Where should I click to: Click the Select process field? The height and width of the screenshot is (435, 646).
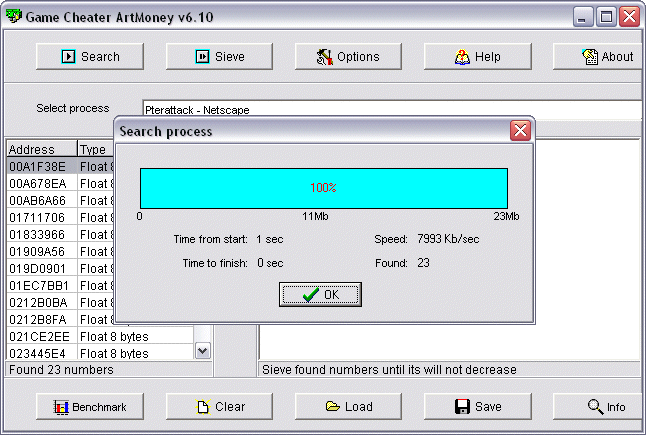point(390,110)
